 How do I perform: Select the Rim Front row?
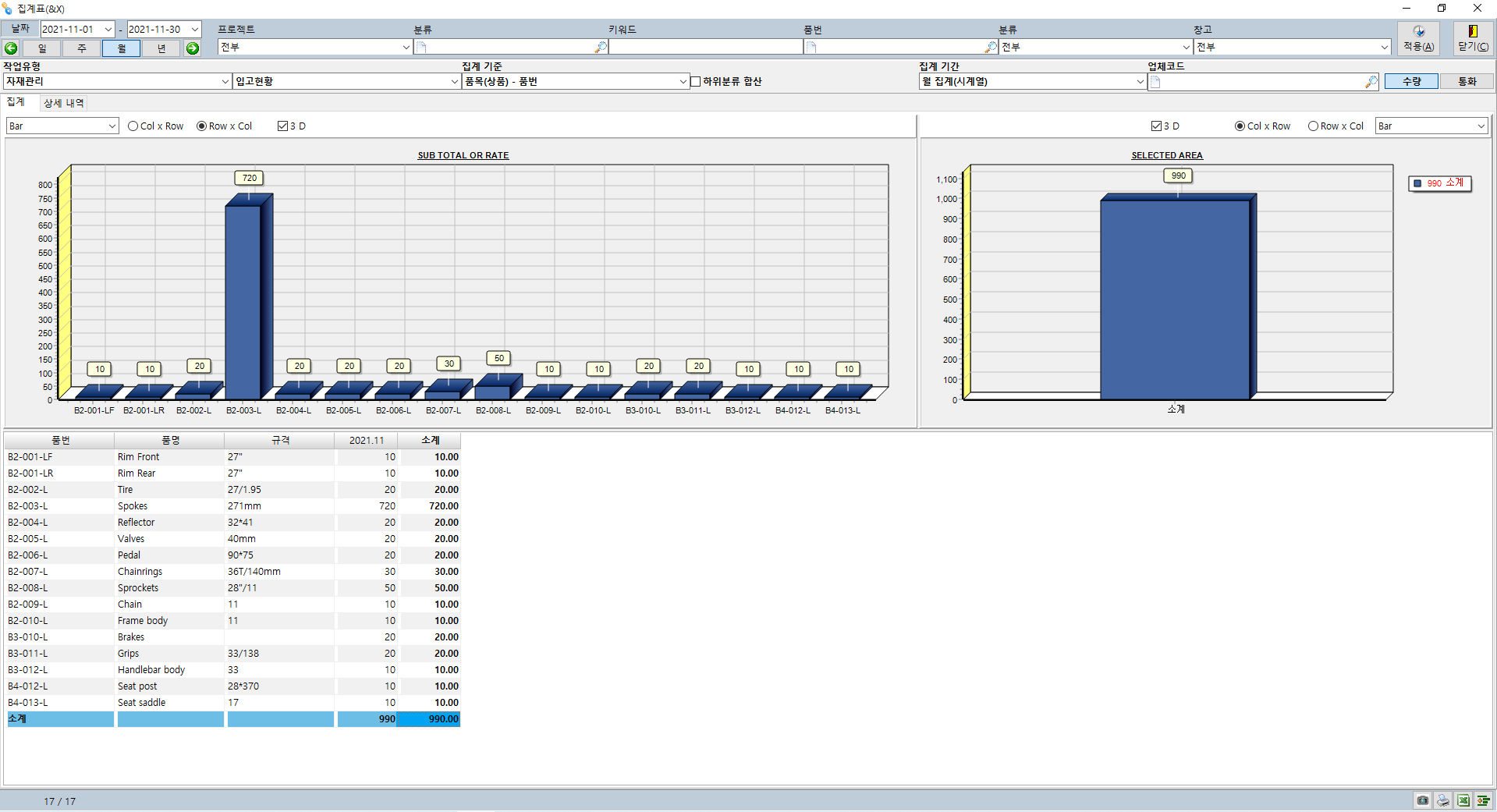click(232, 457)
